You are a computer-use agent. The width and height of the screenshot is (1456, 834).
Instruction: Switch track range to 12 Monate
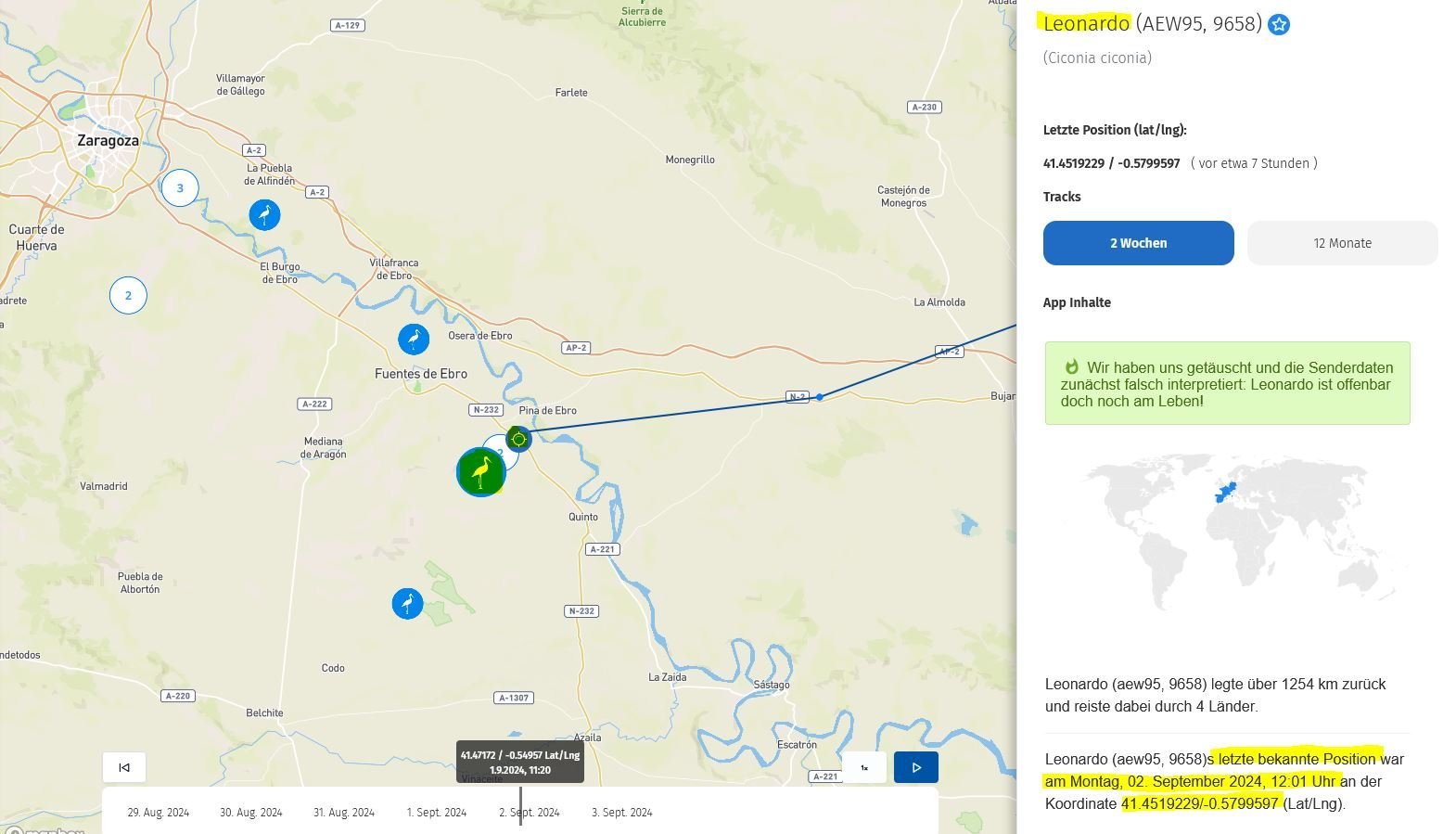[x=1342, y=243]
